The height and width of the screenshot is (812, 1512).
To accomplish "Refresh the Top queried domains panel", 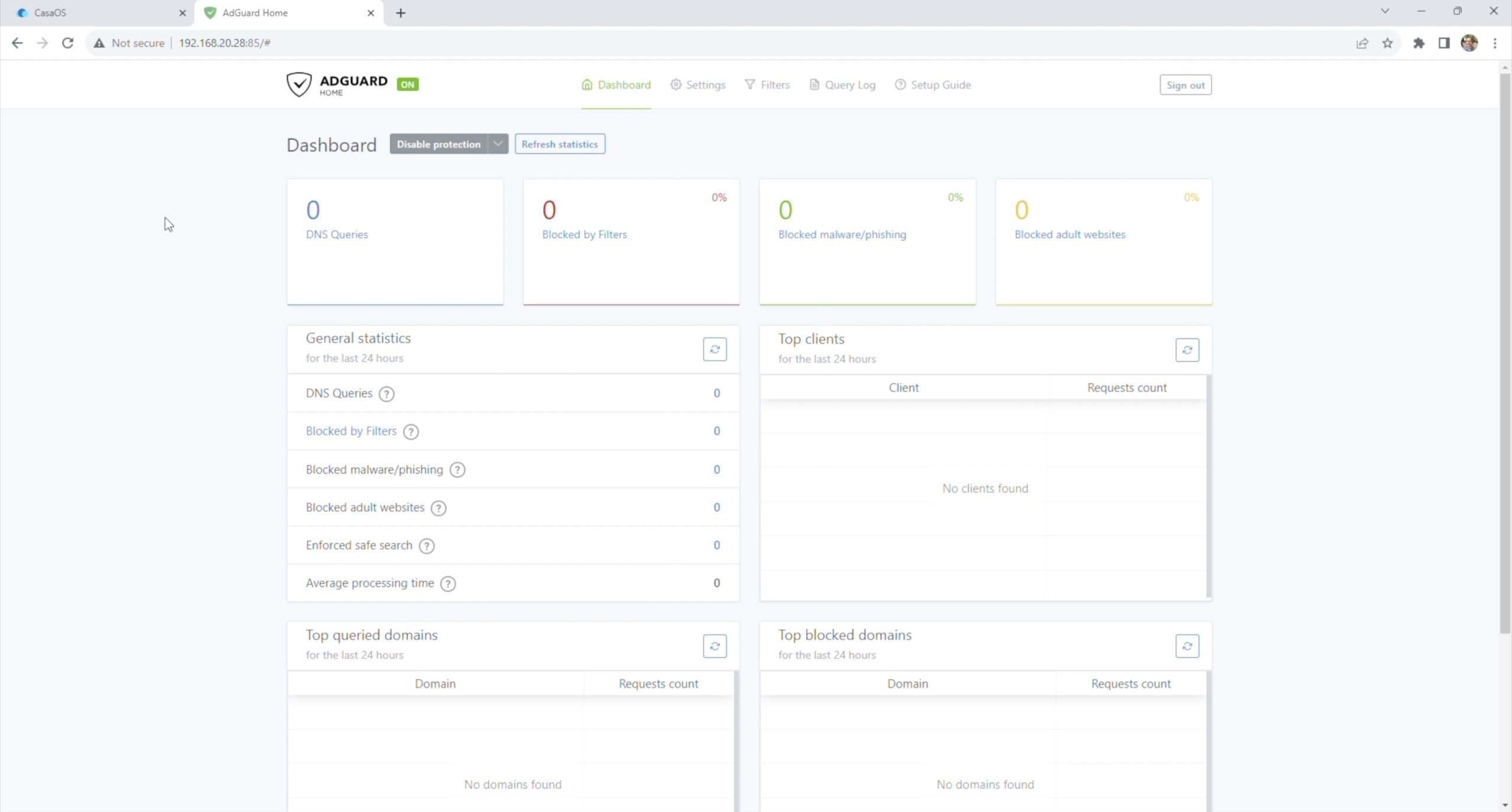I will 714,646.
